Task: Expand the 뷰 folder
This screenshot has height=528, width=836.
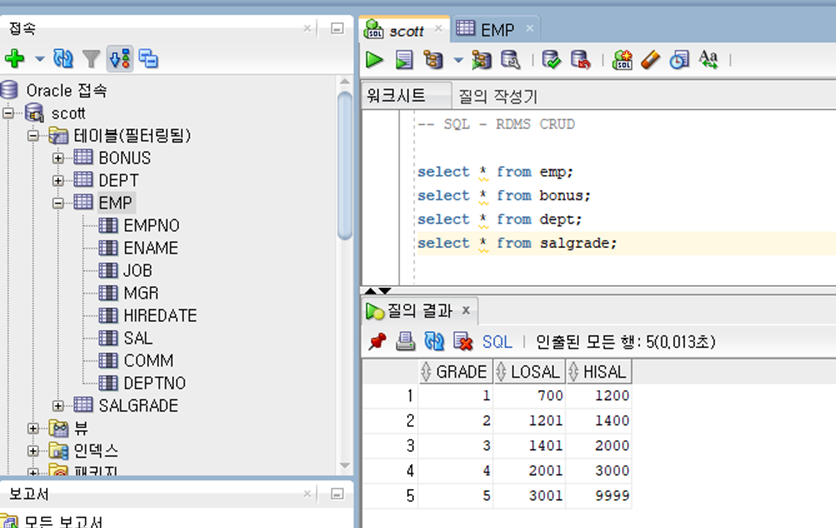Action: 33,428
